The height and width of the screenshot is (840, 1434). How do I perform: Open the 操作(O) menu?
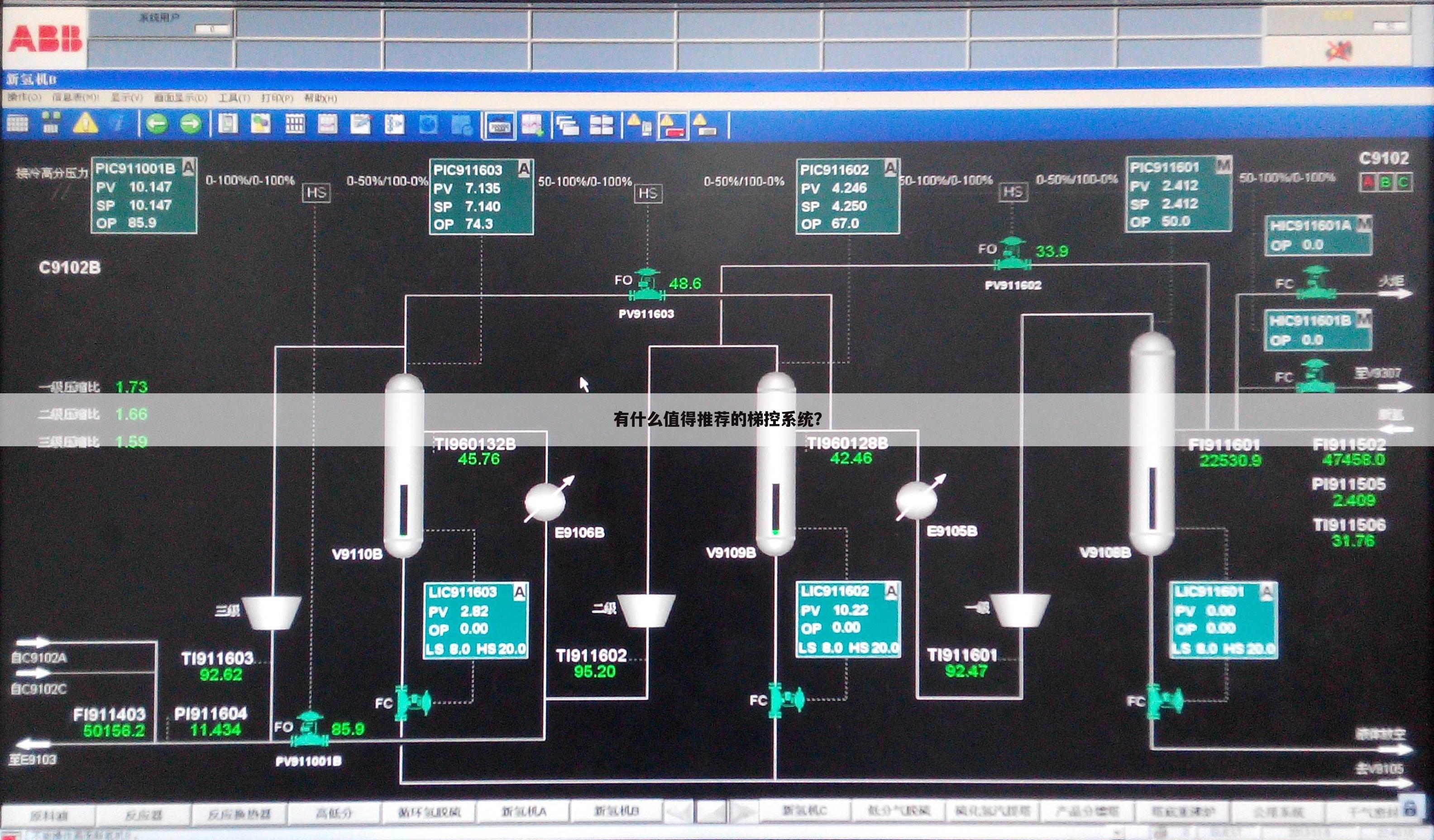24,97
